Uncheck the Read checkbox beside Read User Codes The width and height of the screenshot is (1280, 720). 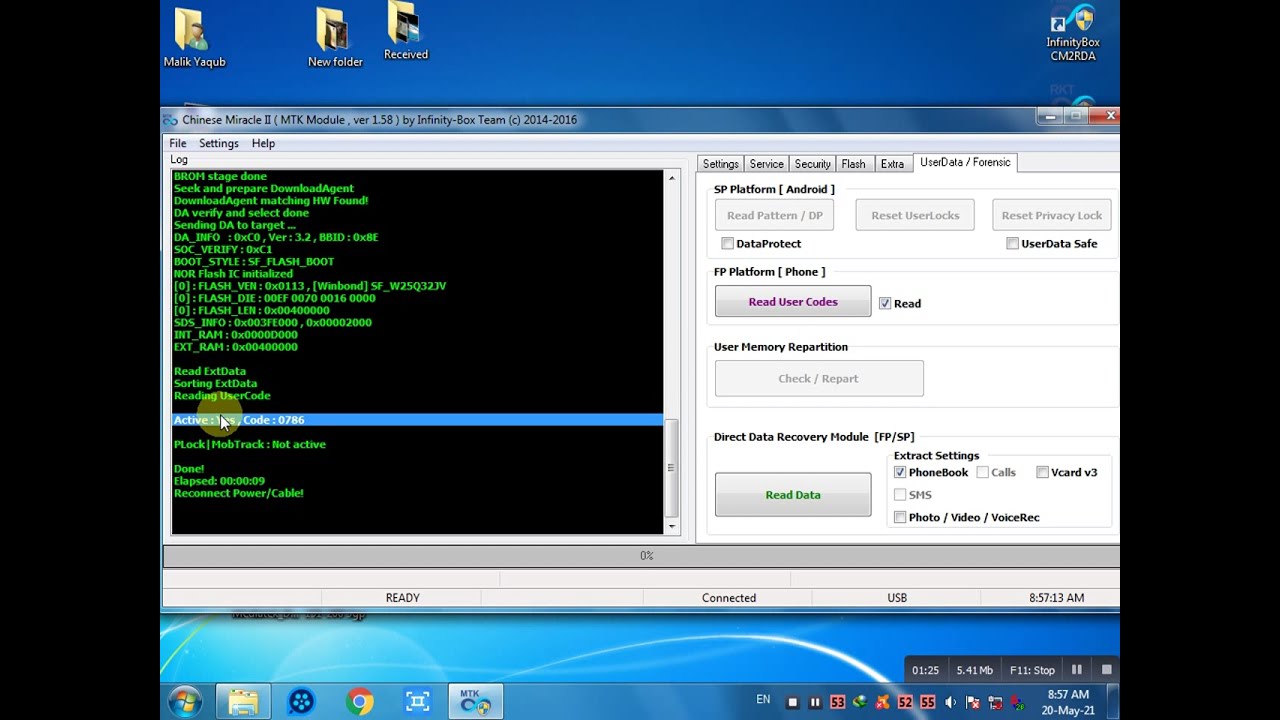(885, 303)
